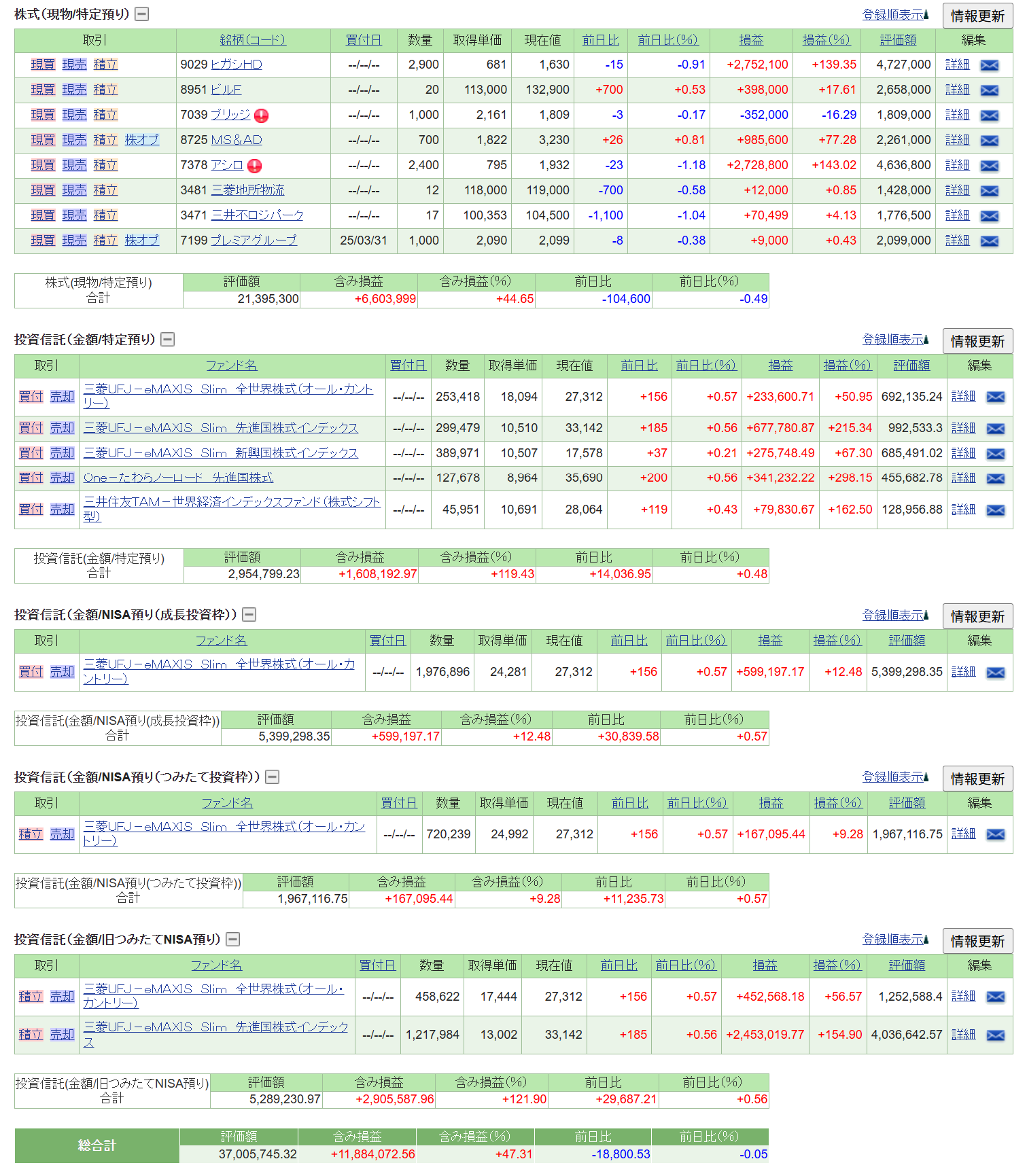Click envelope alert icon for 8951 ビルF row
The image size is (1027, 1176).
point(990,90)
